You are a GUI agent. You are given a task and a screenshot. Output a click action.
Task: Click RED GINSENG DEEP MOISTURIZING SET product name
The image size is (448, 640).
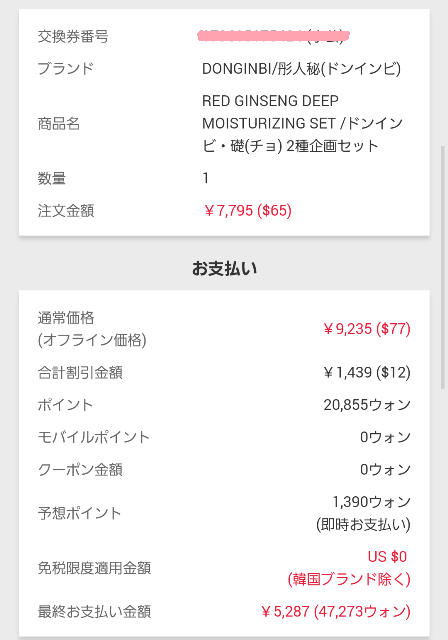302,123
